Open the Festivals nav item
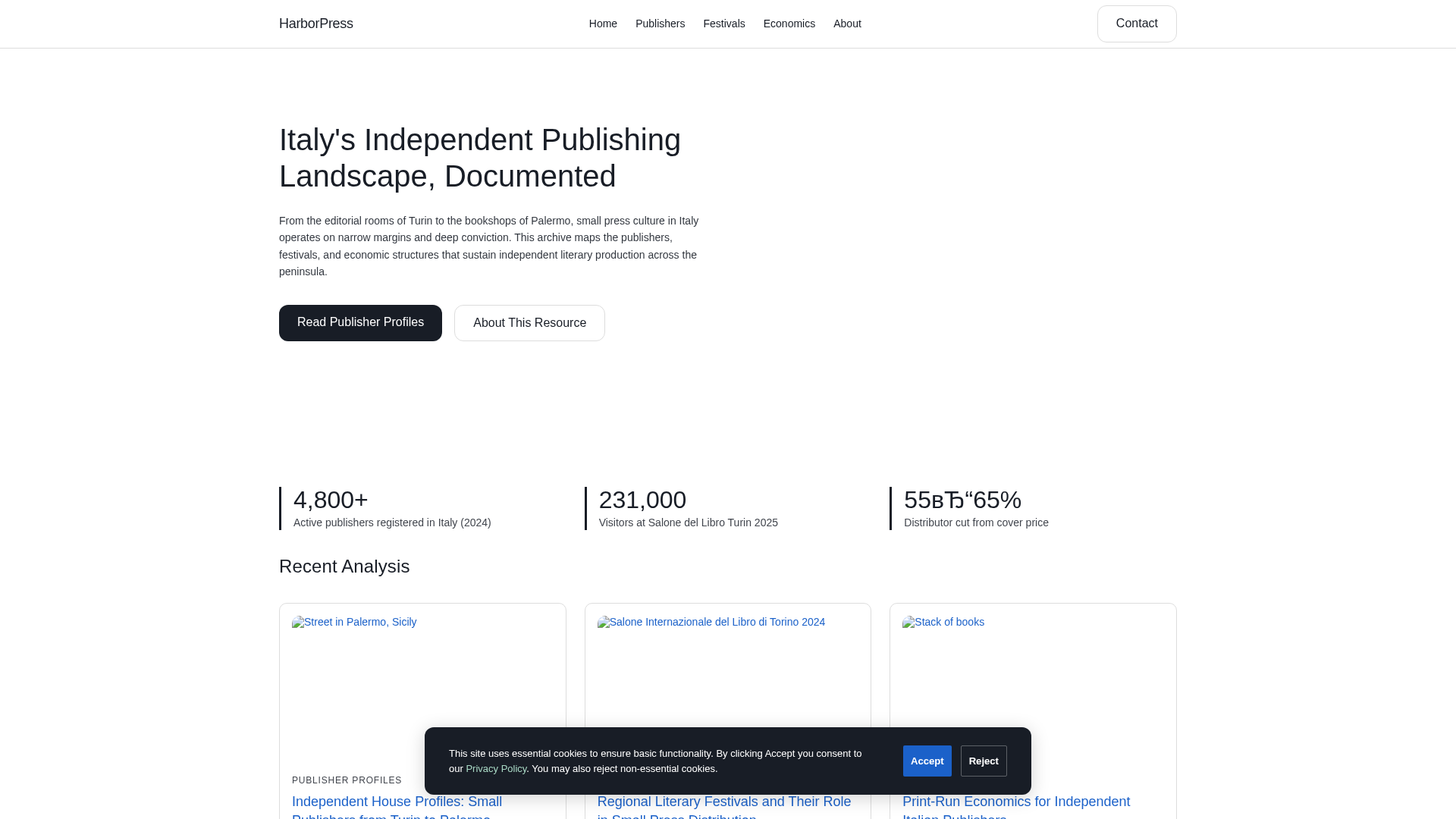 pyautogui.click(x=723, y=24)
